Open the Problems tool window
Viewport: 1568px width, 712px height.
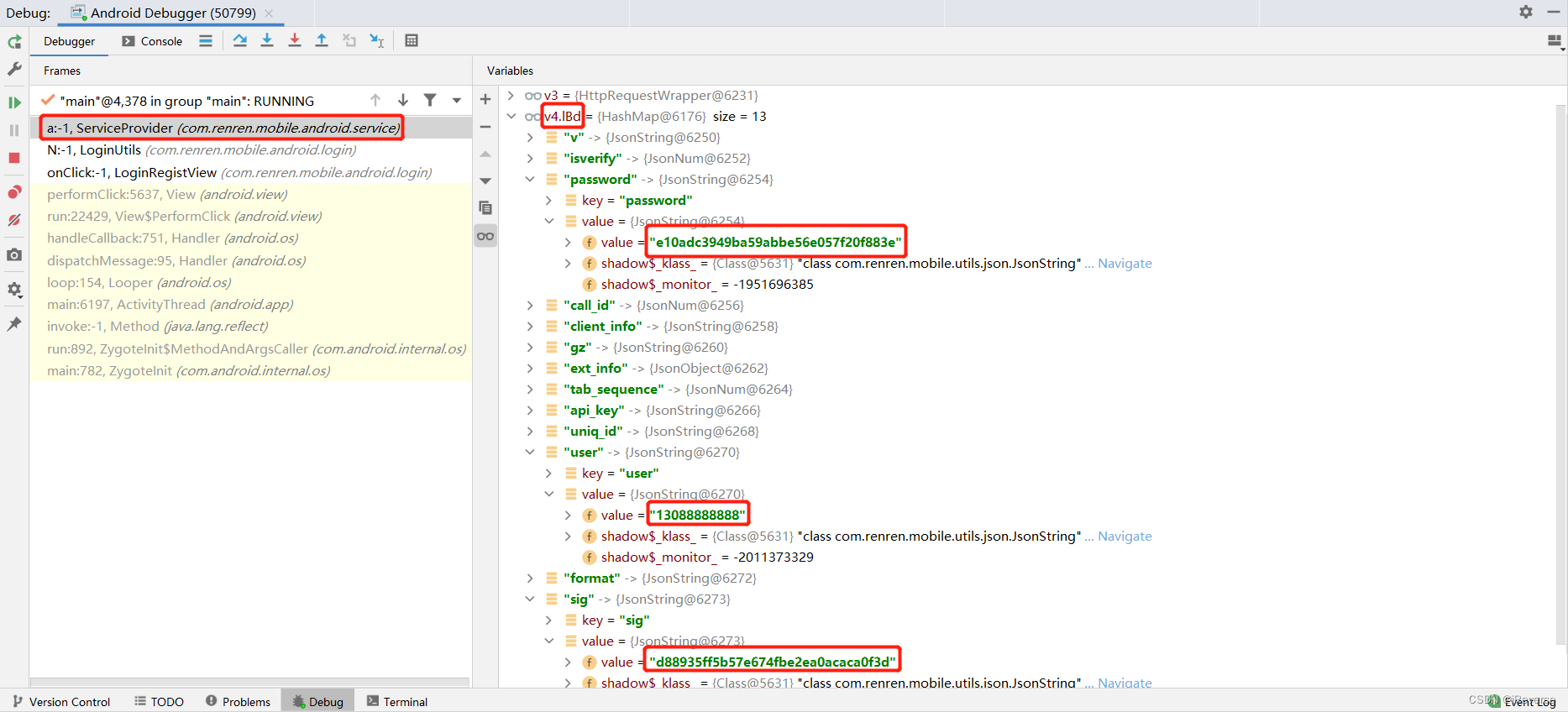click(239, 702)
